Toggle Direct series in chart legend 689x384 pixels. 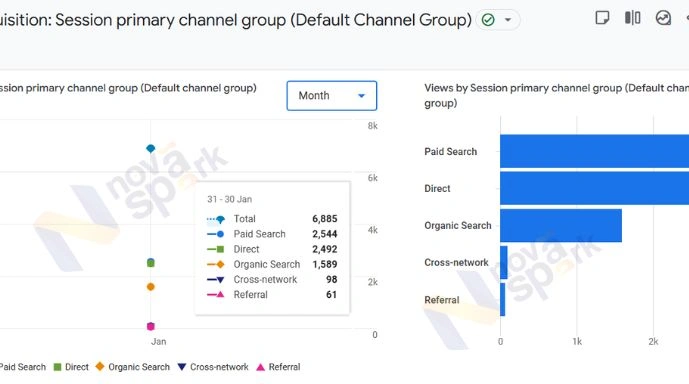click(x=71, y=367)
